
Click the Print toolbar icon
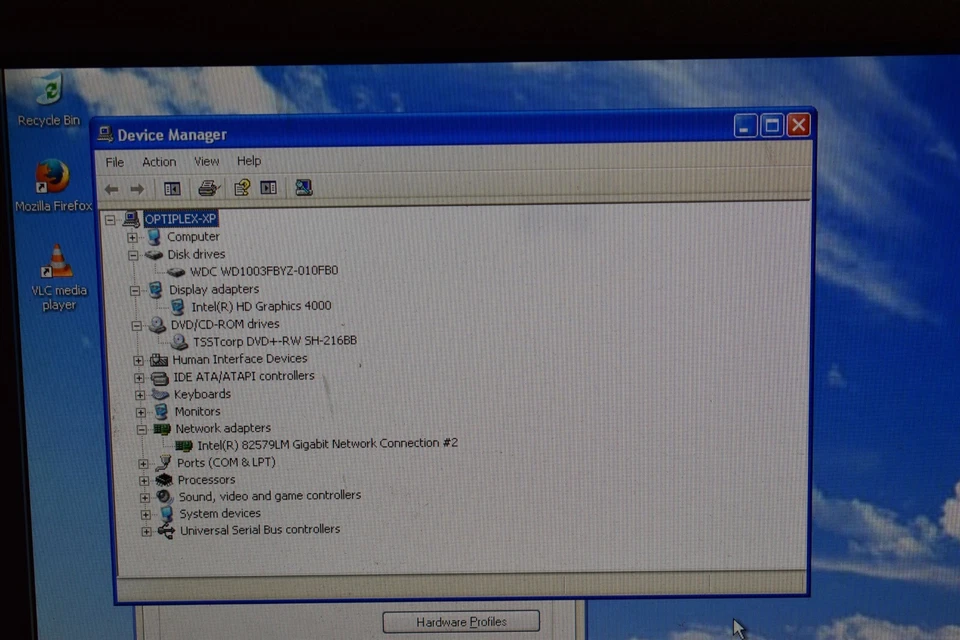tap(207, 188)
